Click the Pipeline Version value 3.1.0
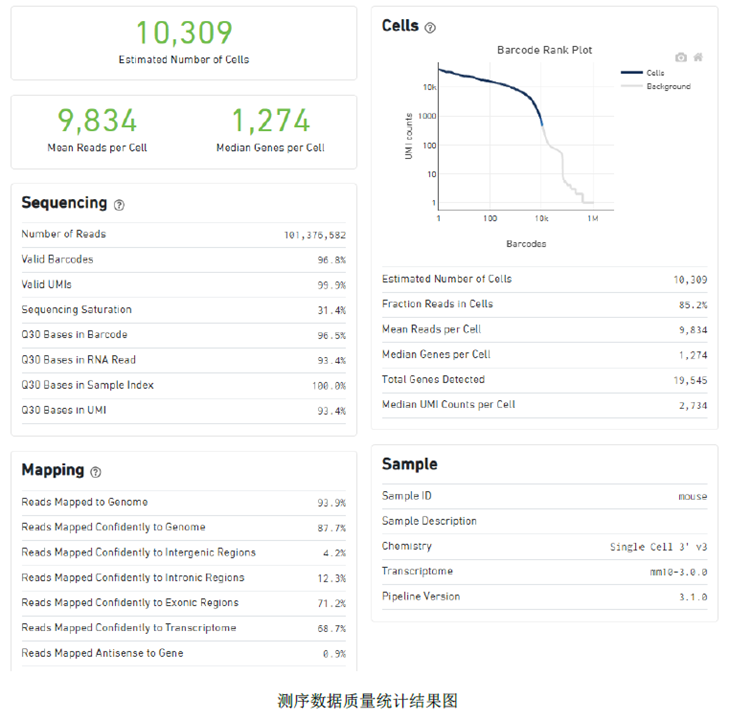The image size is (730, 720). (x=693, y=597)
